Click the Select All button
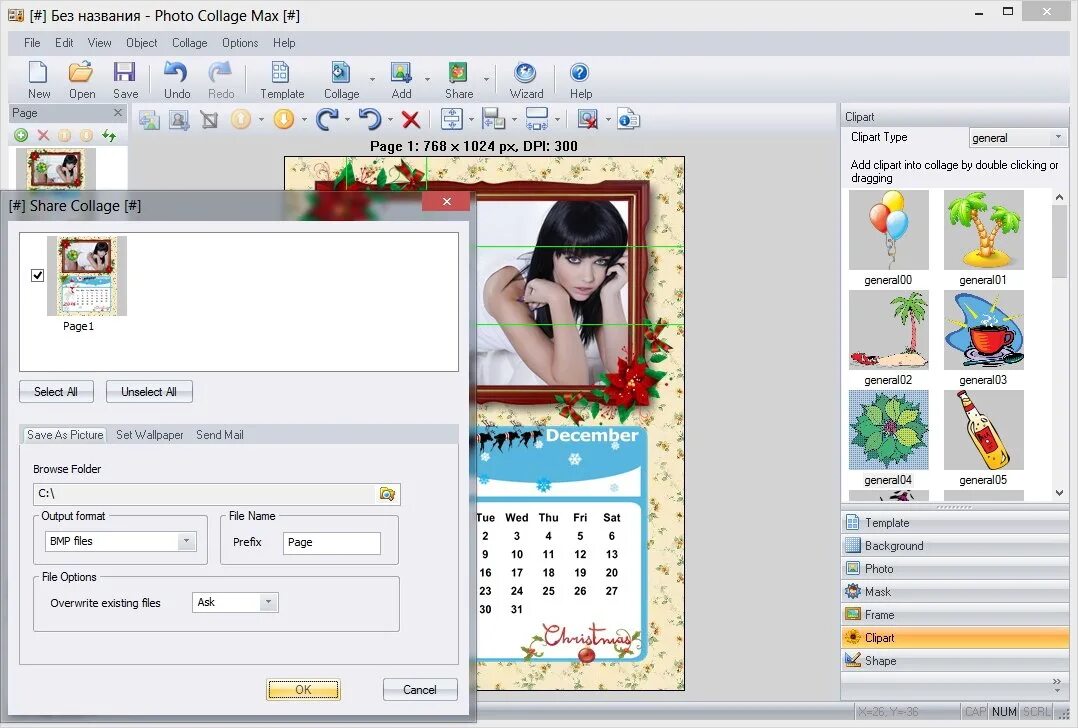 56,392
